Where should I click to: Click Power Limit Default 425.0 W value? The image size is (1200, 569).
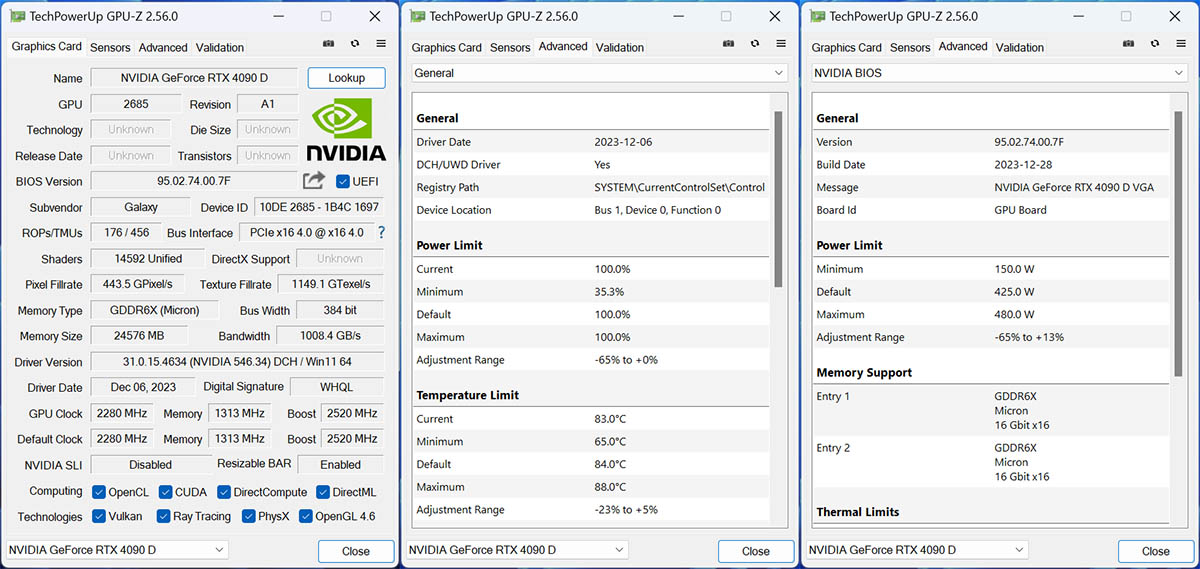1015,292
